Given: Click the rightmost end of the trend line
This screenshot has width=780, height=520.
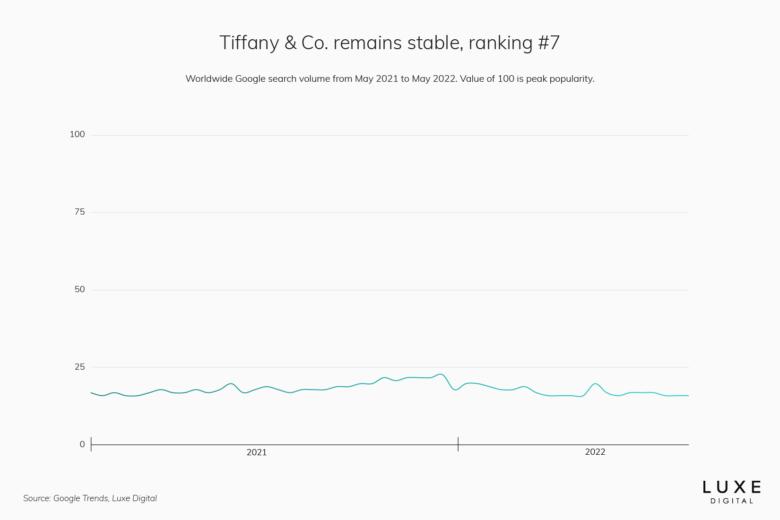Looking at the screenshot, I should pyautogui.click(x=688, y=395).
